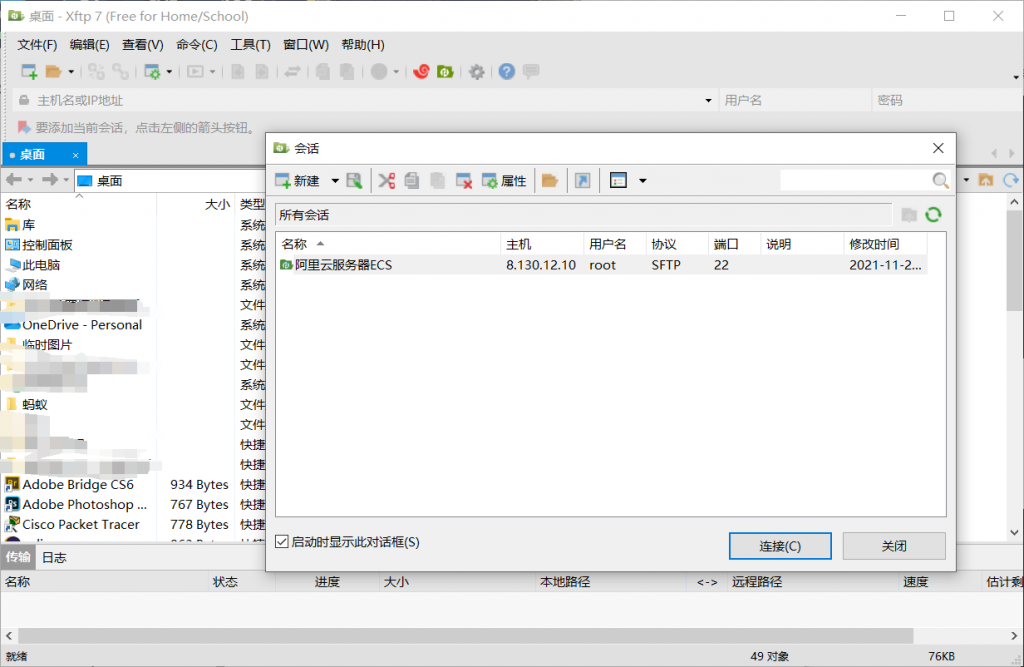The width and height of the screenshot is (1024, 667).
Task: Click the copy icon in session dialog
Action: 411,181
